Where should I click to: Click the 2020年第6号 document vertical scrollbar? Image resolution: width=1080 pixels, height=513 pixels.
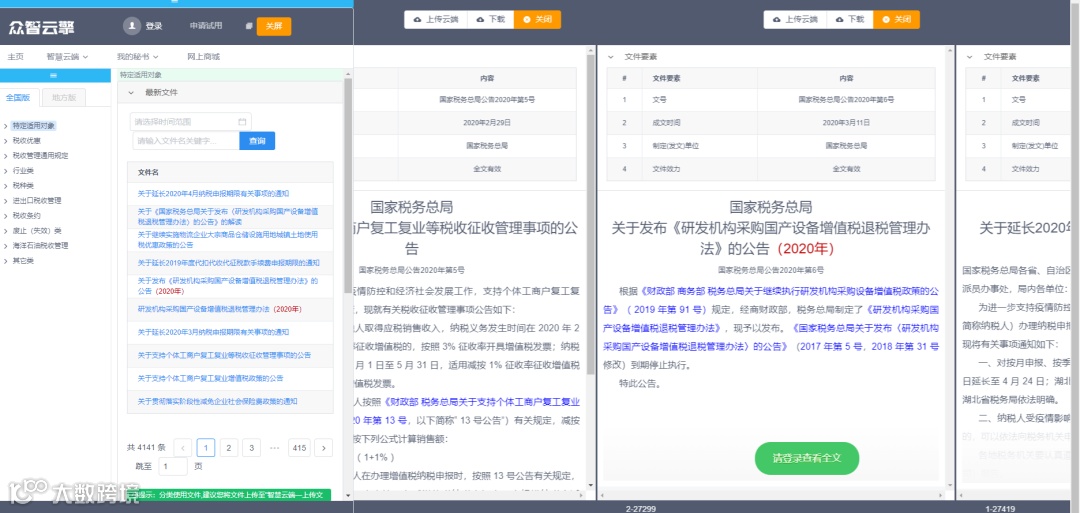(x=950, y=269)
